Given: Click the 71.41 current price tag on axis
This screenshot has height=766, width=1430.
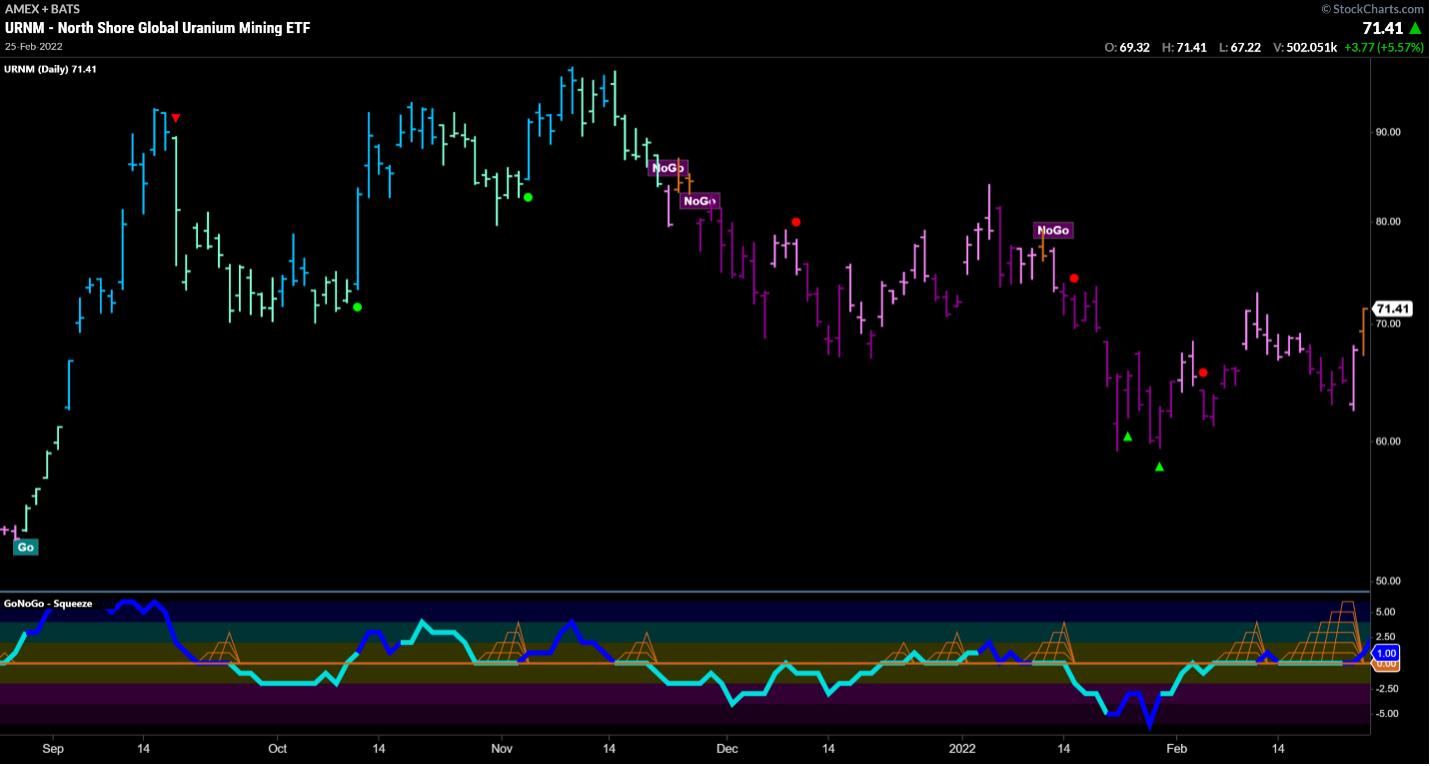Looking at the screenshot, I should pos(1391,309).
